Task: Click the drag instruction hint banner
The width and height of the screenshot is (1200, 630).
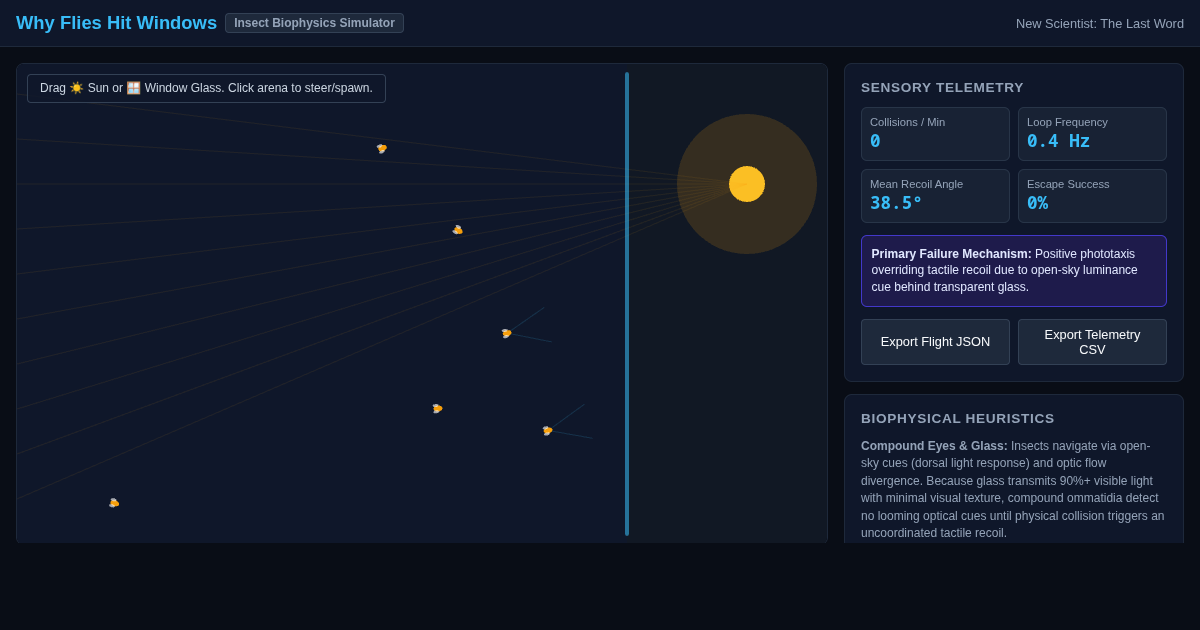Action: (x=206, y=88)
